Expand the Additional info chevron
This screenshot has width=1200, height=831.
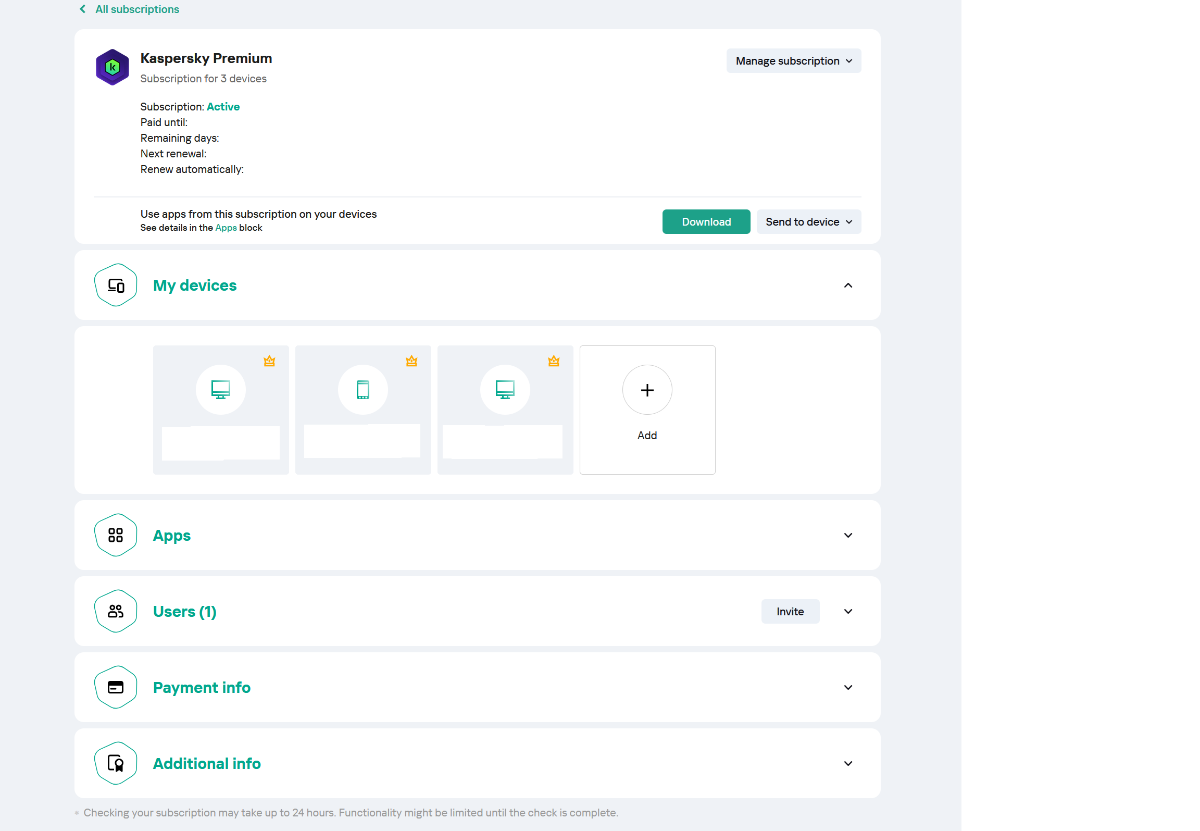(x=848, y=763)
